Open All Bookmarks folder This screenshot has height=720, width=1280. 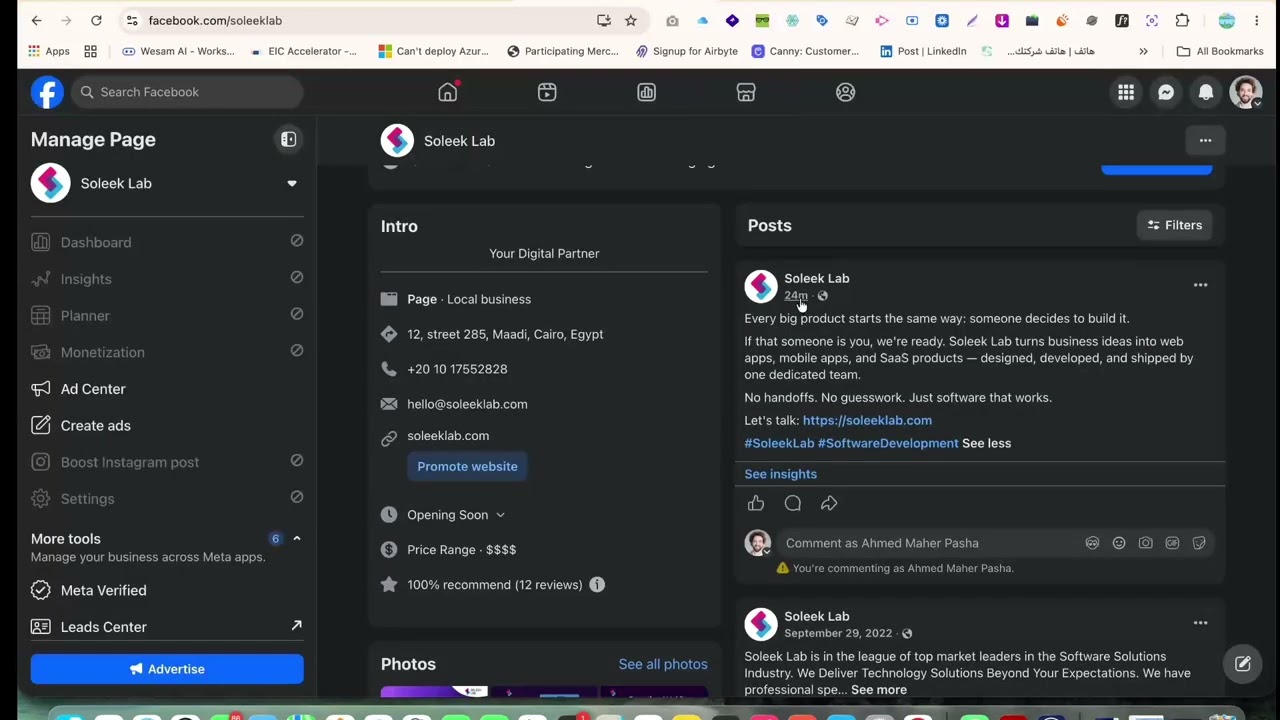1220,51
